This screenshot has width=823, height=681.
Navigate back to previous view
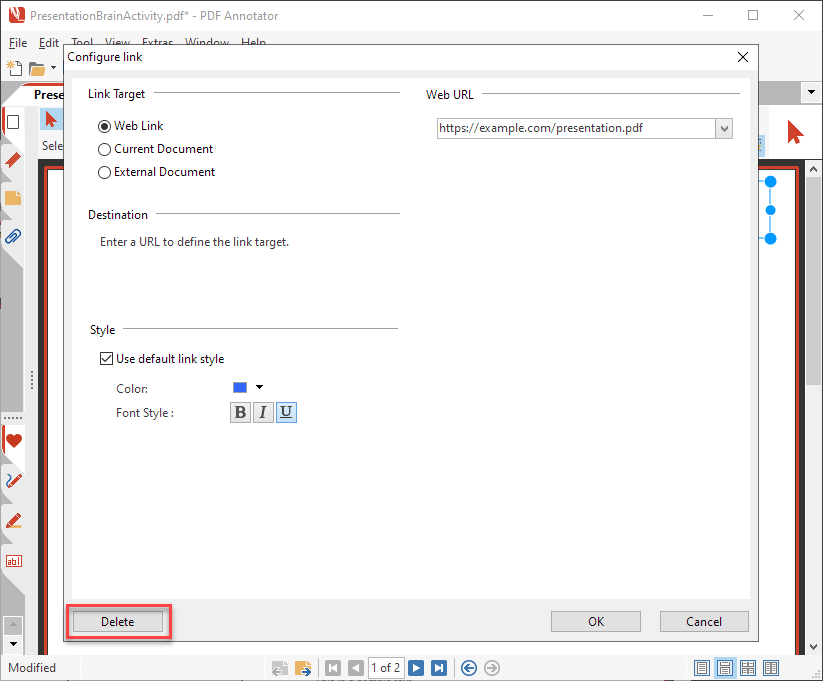pos(469,668)
